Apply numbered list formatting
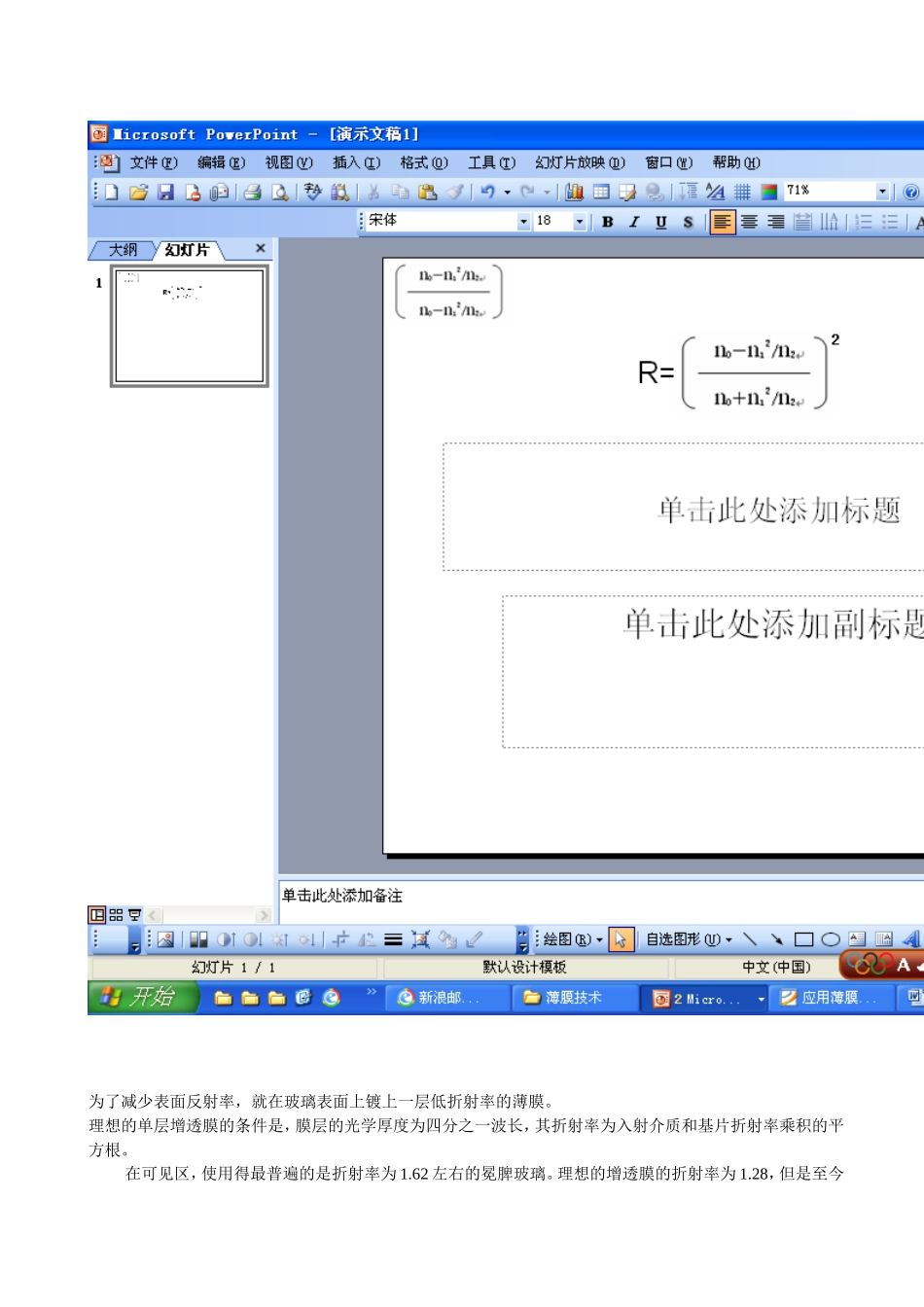 coord(863,222)
